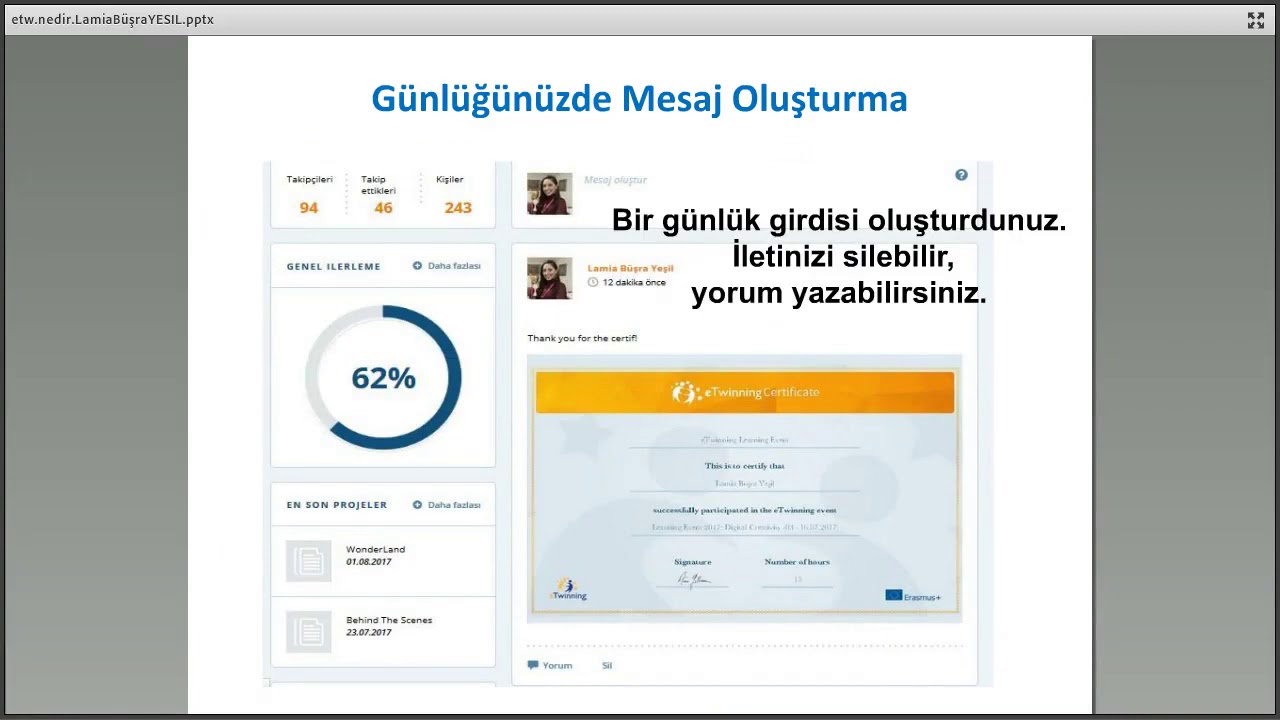Screen dimensions: 1280x720
Task: Delete the post with Sil
Action: pos(607,666)
